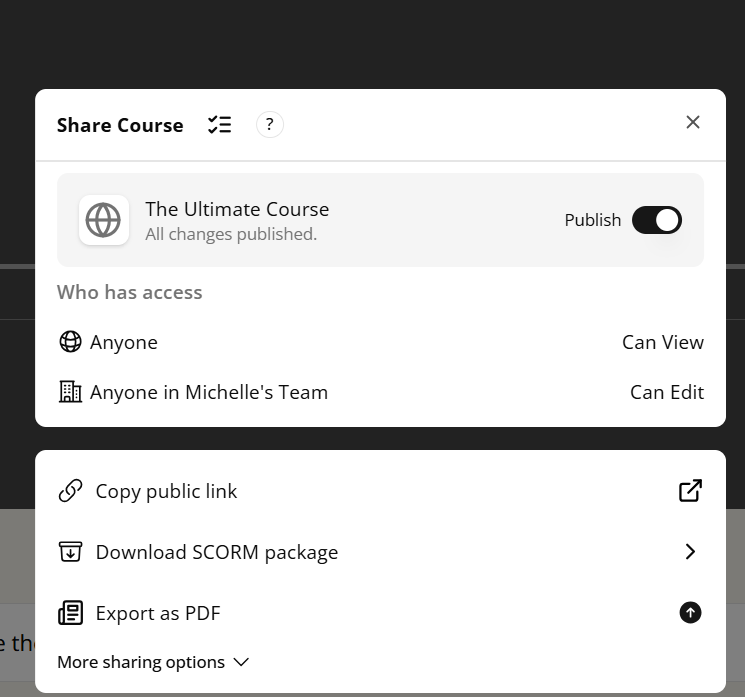Image resolution: width=745 pixels, height=697 pixels.
Task: Click the SCORM package download box icon
Action: (x=70, y=552)
